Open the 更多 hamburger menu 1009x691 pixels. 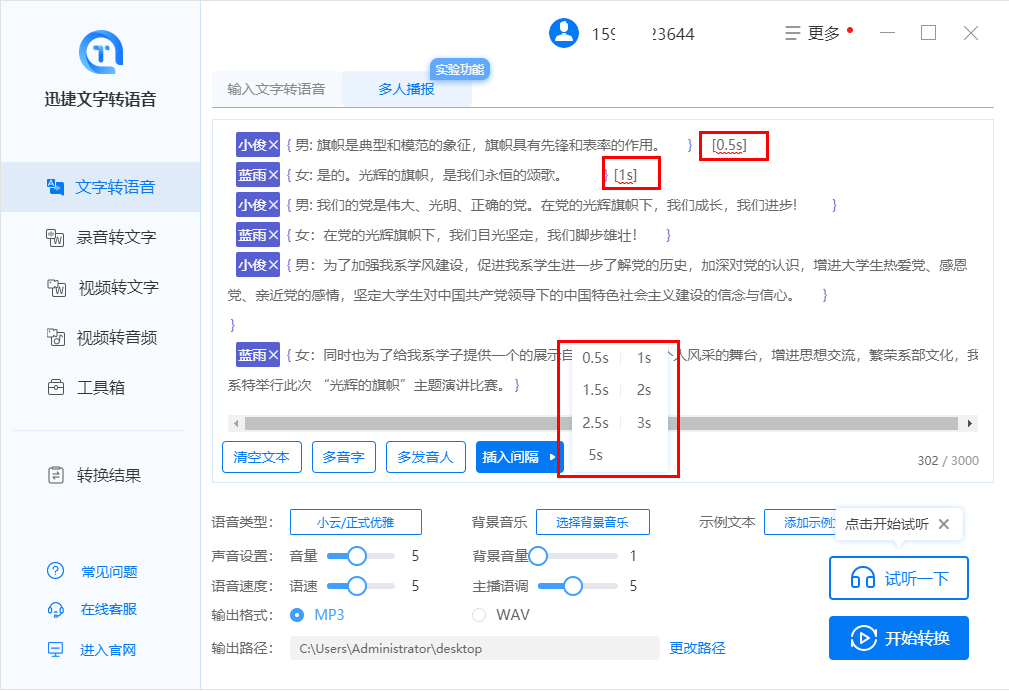pyautogui.click(x=813, y=33)
